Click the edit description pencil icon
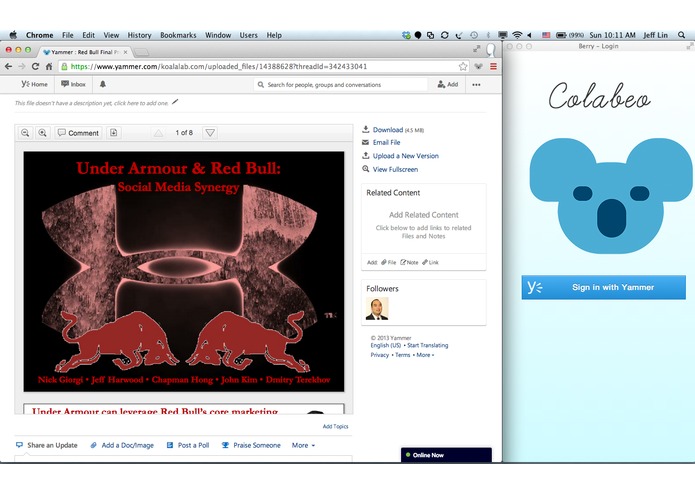Viewport: 695px width, 494px height. [x=175, y=102]
